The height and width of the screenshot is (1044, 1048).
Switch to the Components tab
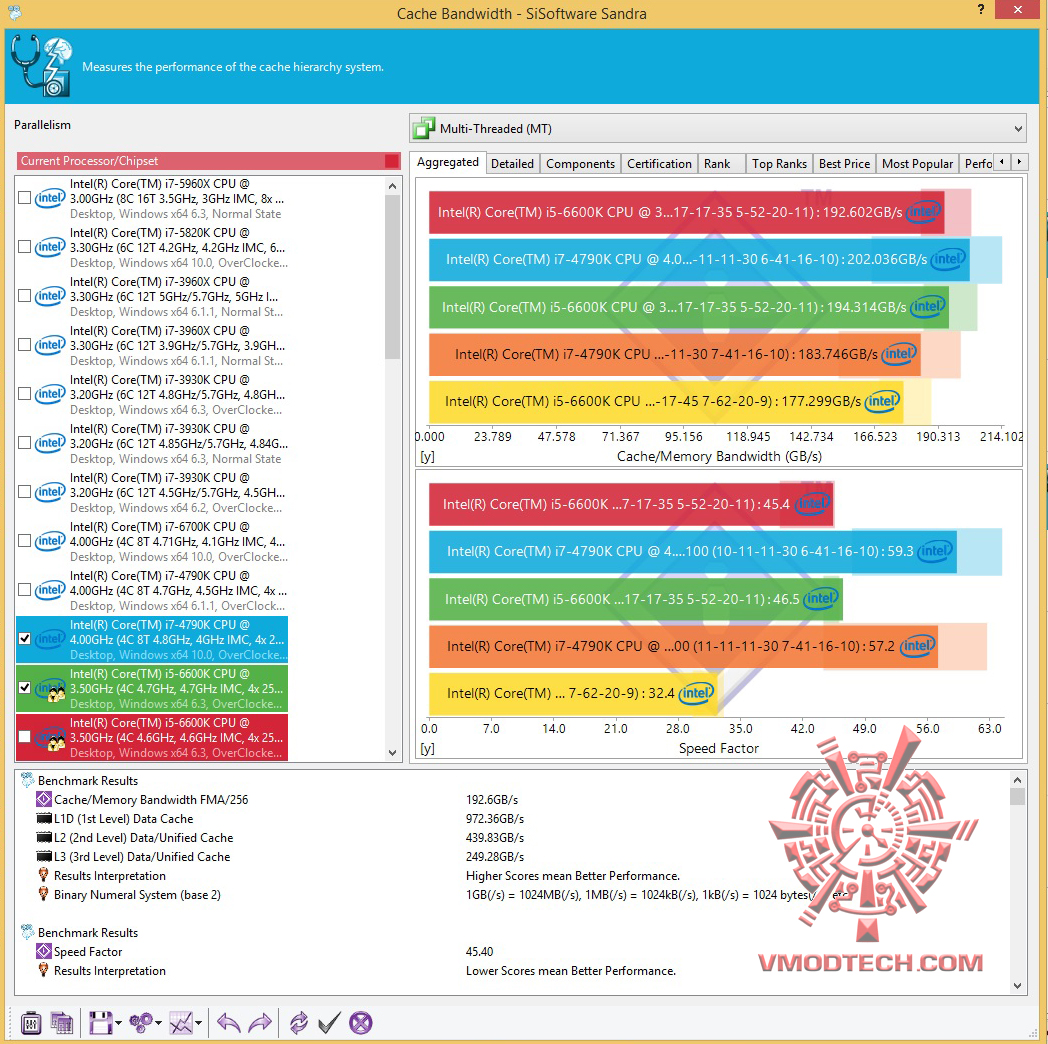coord(580,164)
